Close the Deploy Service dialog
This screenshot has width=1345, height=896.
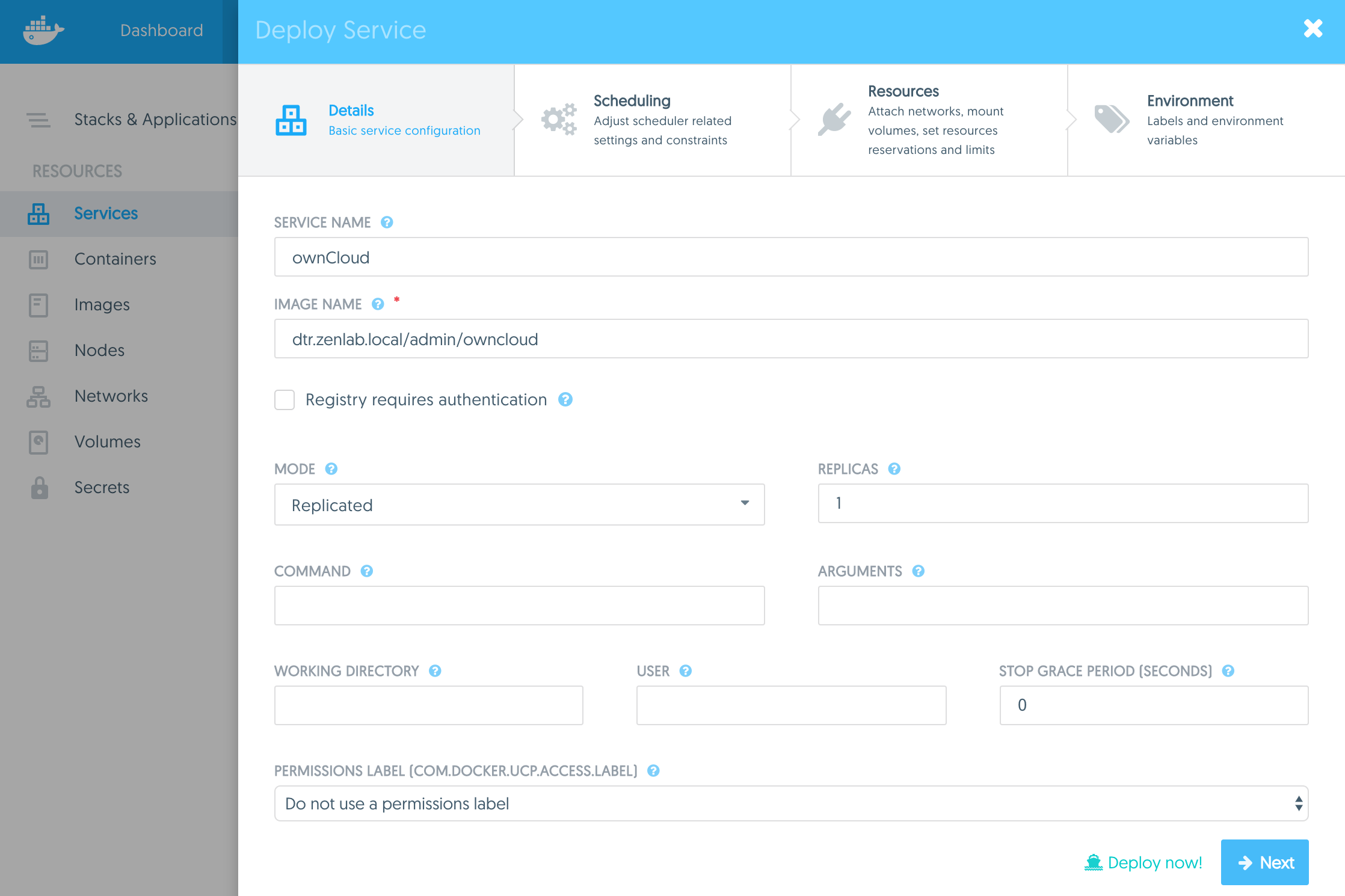(x=1313, y=28)
